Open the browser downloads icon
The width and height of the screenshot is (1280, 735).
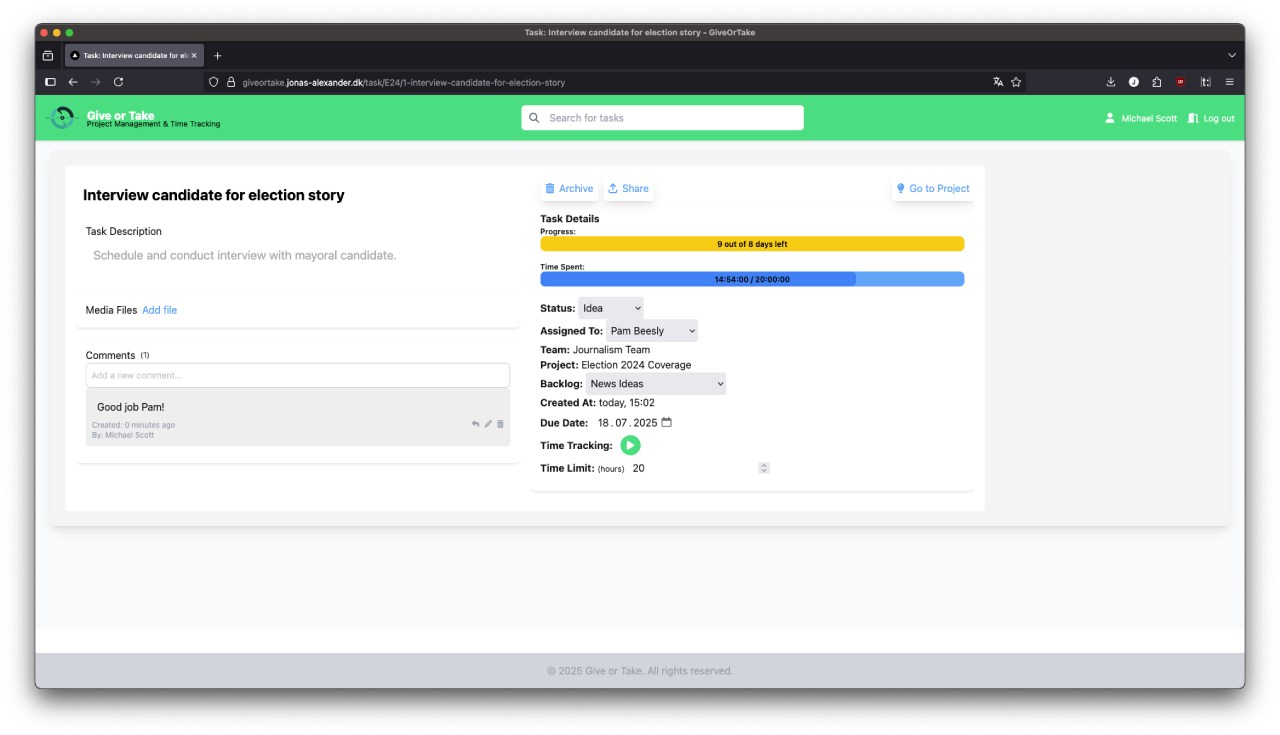[1110, 82]
